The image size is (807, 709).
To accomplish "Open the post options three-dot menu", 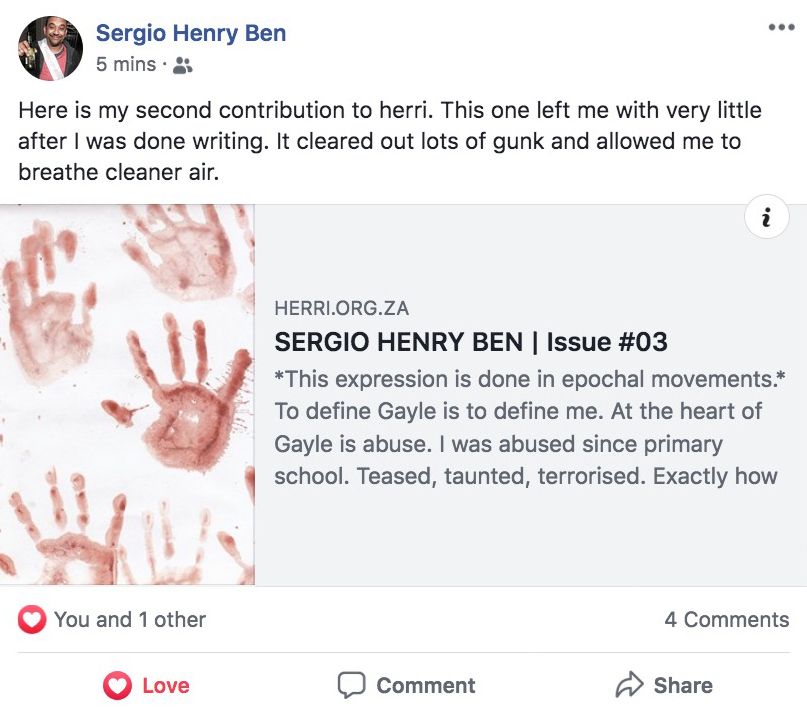I will (781, 27).
